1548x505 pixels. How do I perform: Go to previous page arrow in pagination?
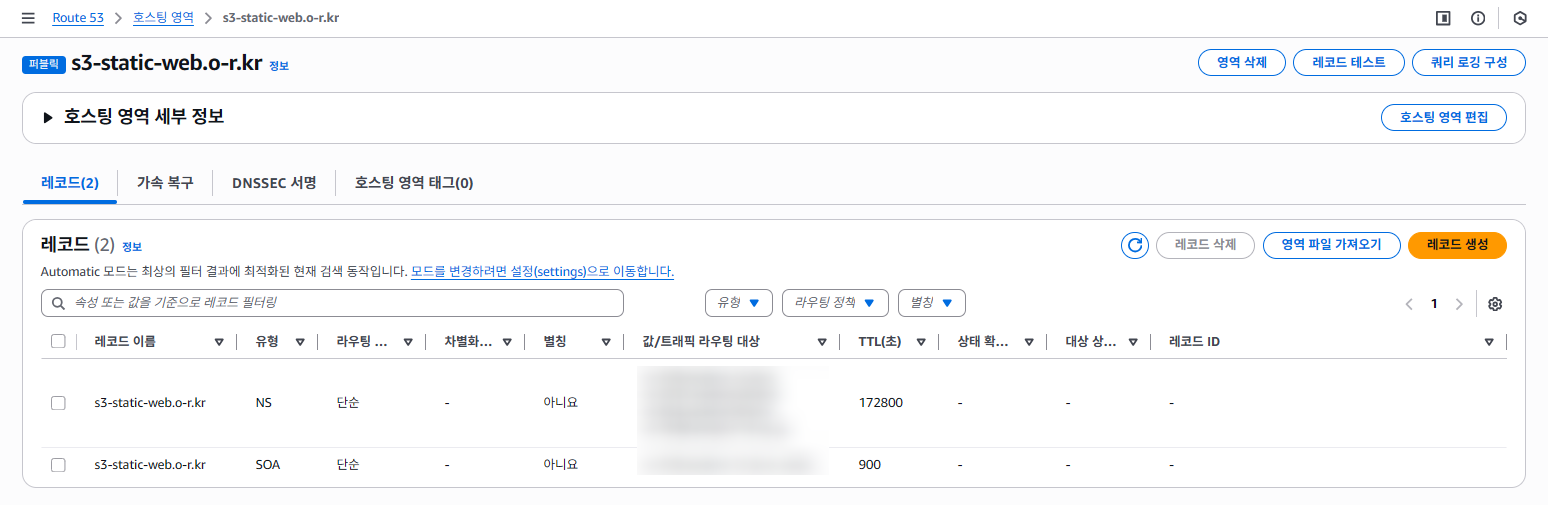(x=1409, y=304)
